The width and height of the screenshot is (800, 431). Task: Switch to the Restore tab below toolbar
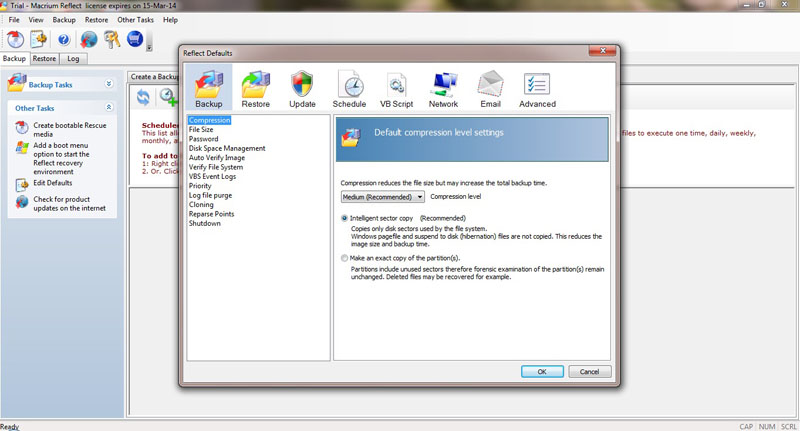(44, 59)
